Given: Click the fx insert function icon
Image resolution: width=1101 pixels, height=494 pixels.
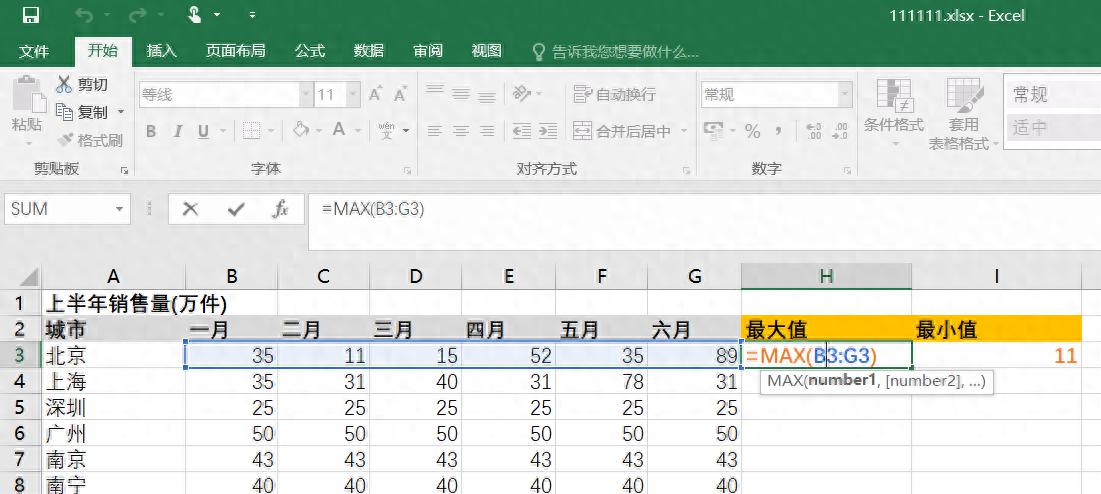Looking at the screenshot, I should (281, 209).
